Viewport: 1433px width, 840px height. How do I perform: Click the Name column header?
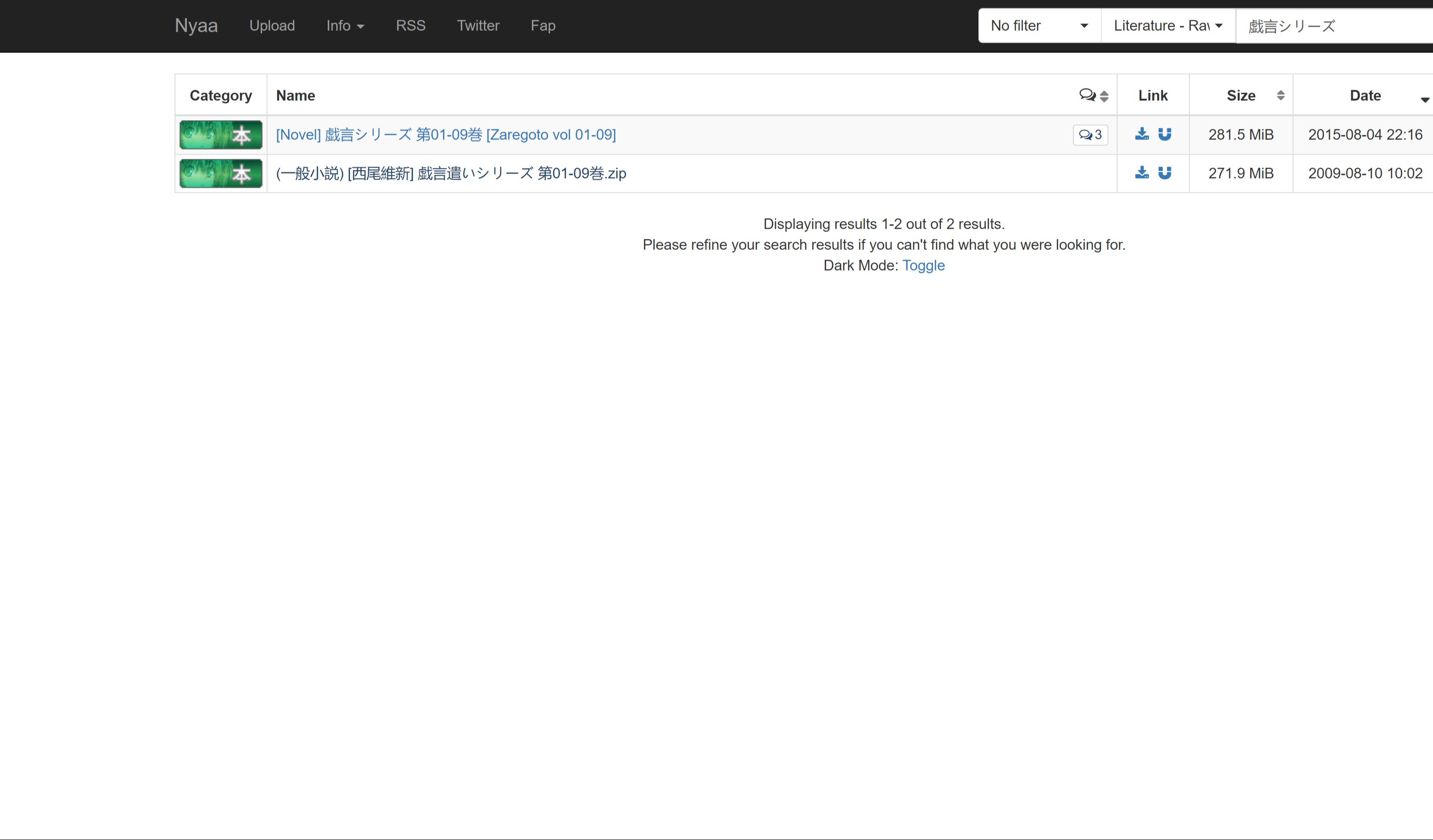[x=296, y=95]
